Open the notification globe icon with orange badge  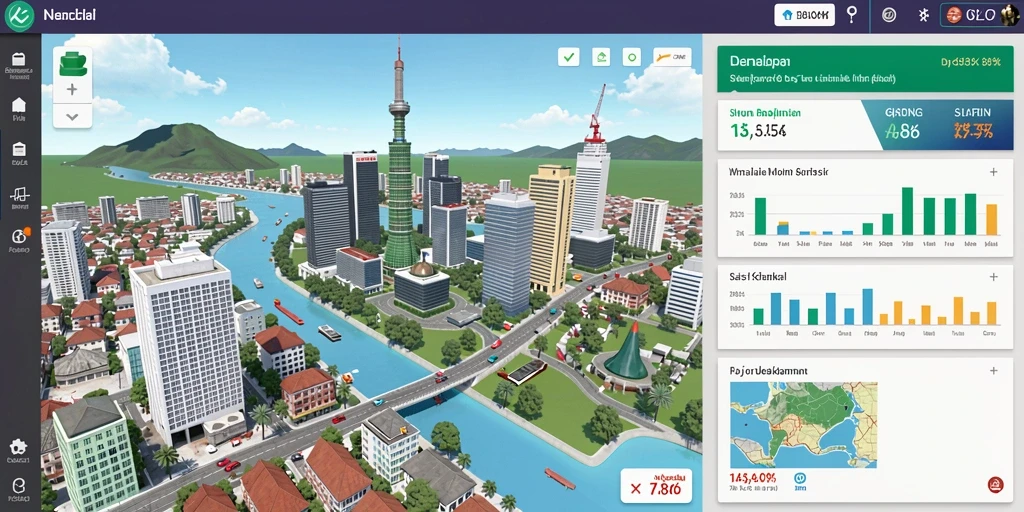click(x=19, y=236)
